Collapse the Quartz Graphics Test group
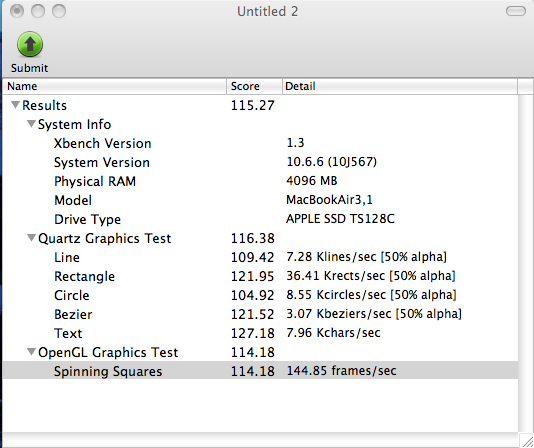Viewport: 534px width, 448px height. [31, 238]
